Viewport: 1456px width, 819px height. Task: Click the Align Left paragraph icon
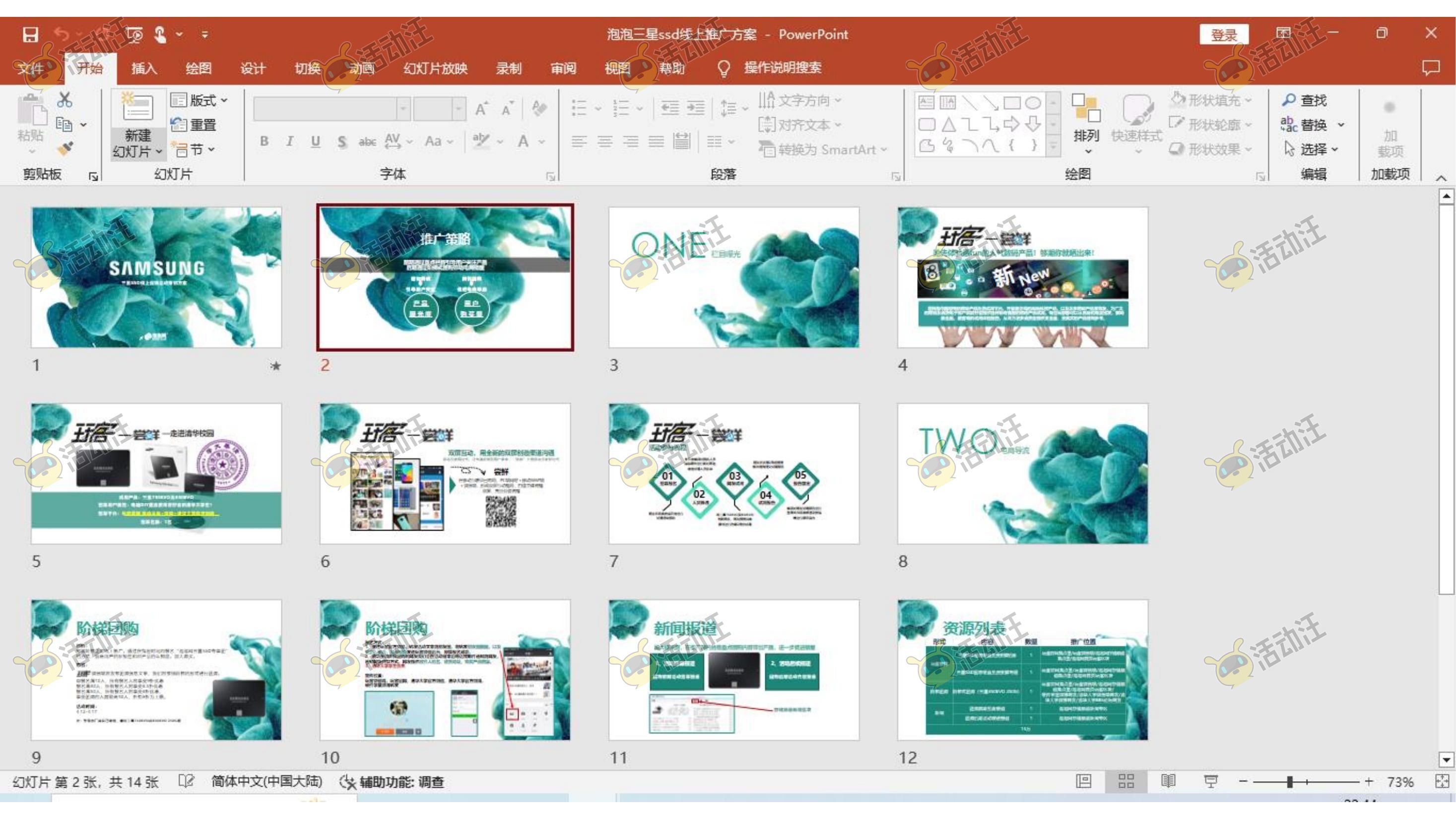click(579, 141)
